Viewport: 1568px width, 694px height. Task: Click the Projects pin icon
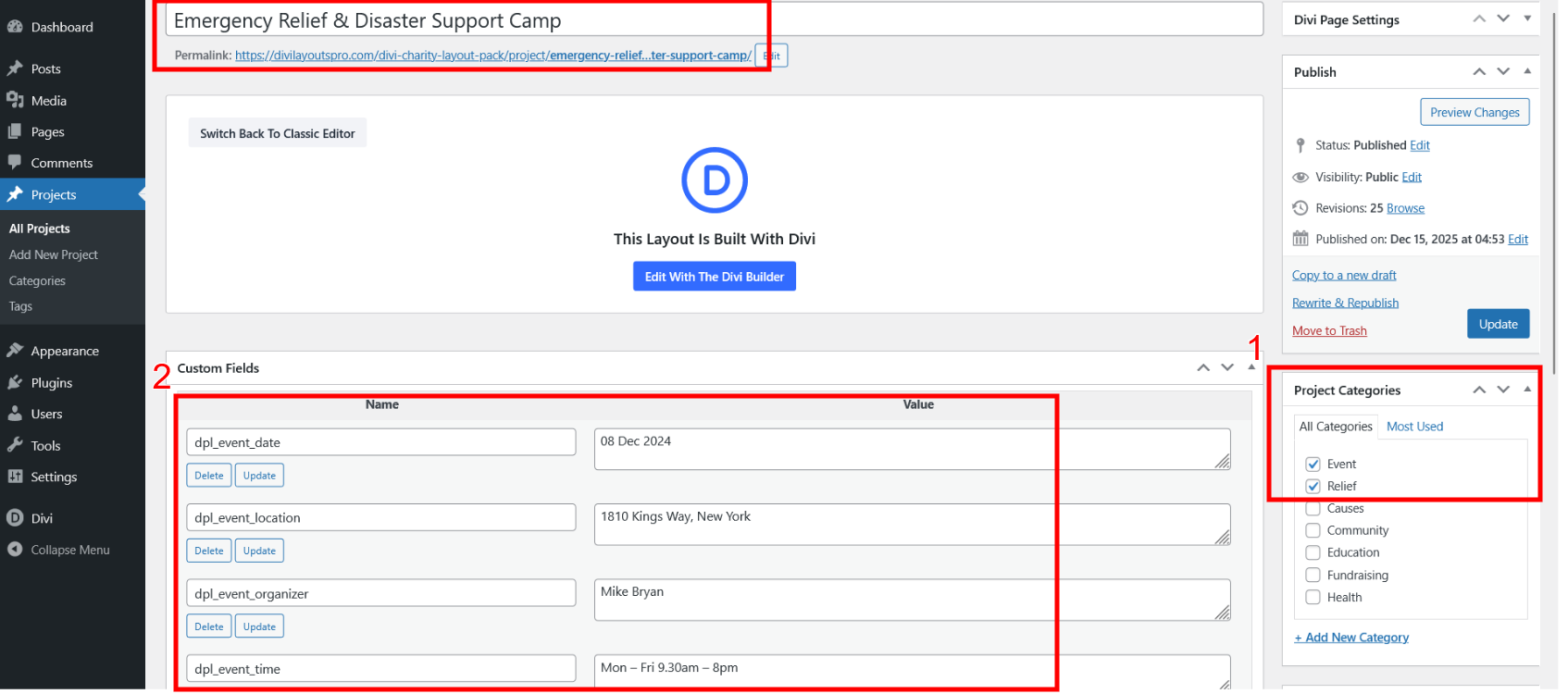[15, 194]
